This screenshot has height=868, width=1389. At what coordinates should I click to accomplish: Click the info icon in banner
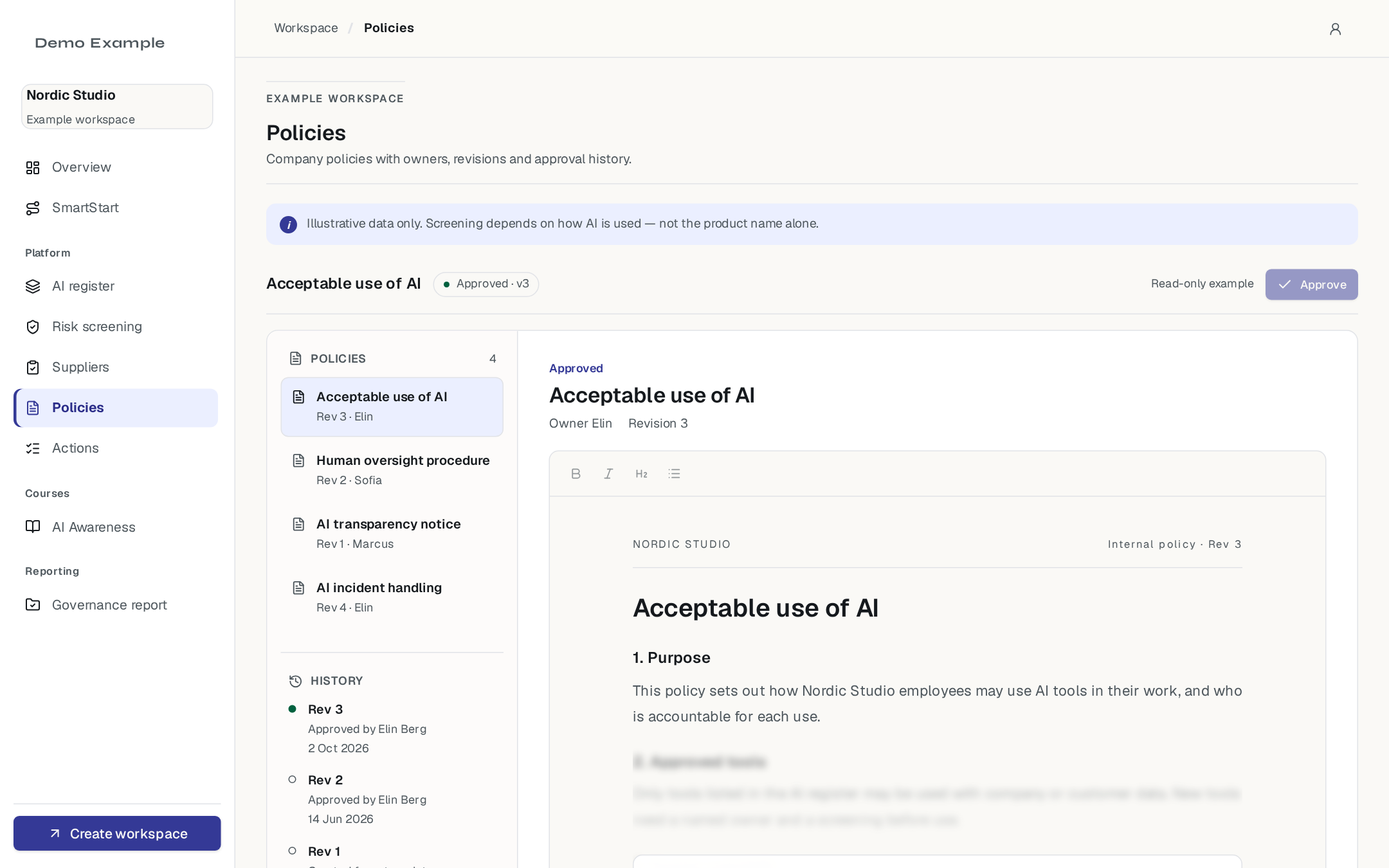click(288, 224)
